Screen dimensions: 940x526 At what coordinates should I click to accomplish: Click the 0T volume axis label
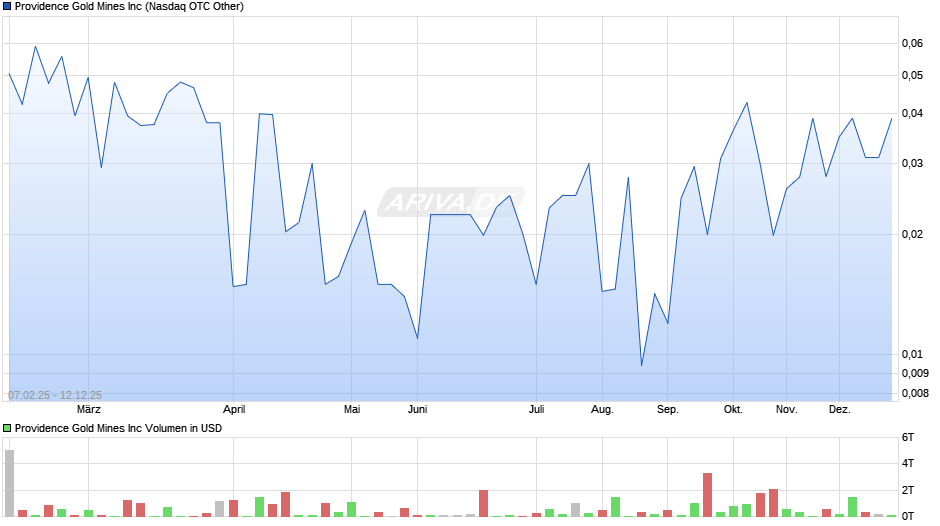pyautogui.click(x=908, y=516)
